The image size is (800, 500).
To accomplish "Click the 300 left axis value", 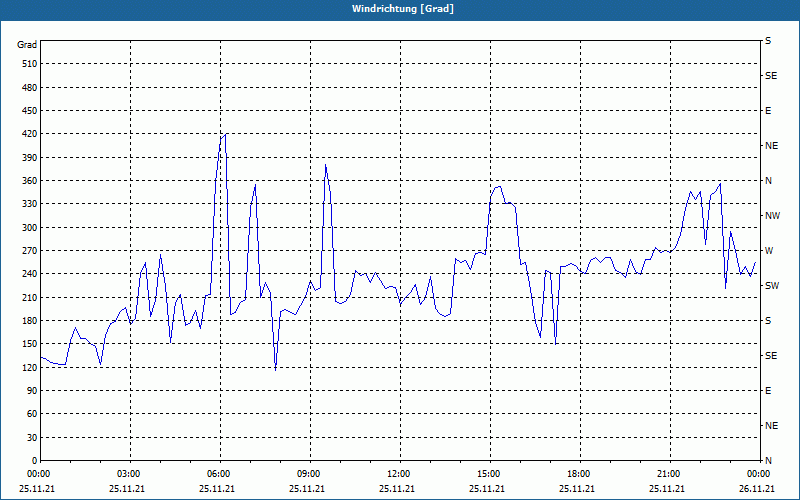I will coord(30,228).
